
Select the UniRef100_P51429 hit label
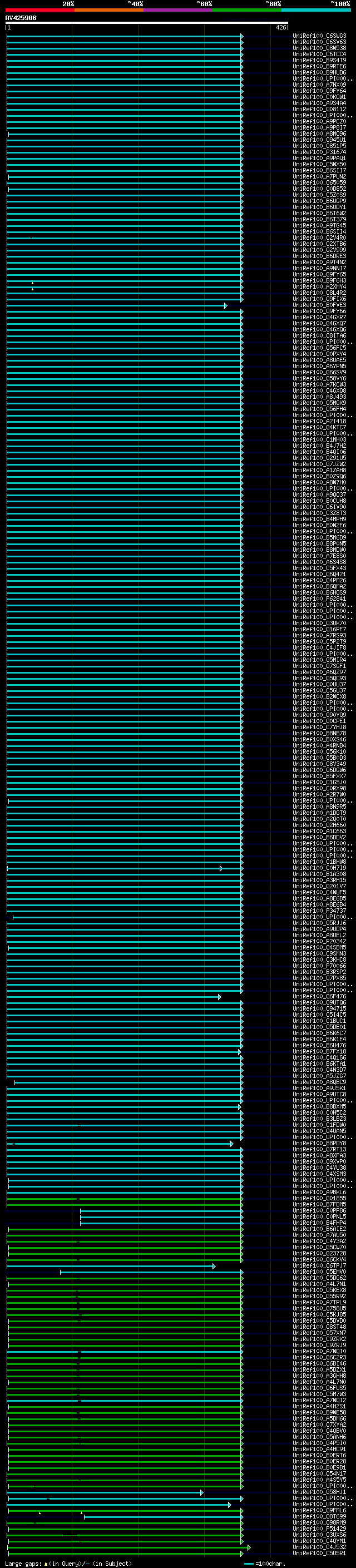(319, 1529)
